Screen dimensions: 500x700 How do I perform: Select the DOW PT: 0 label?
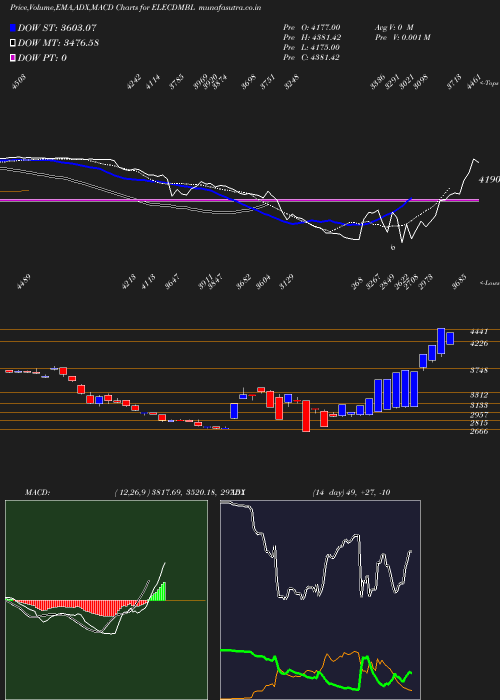(42, 58)
